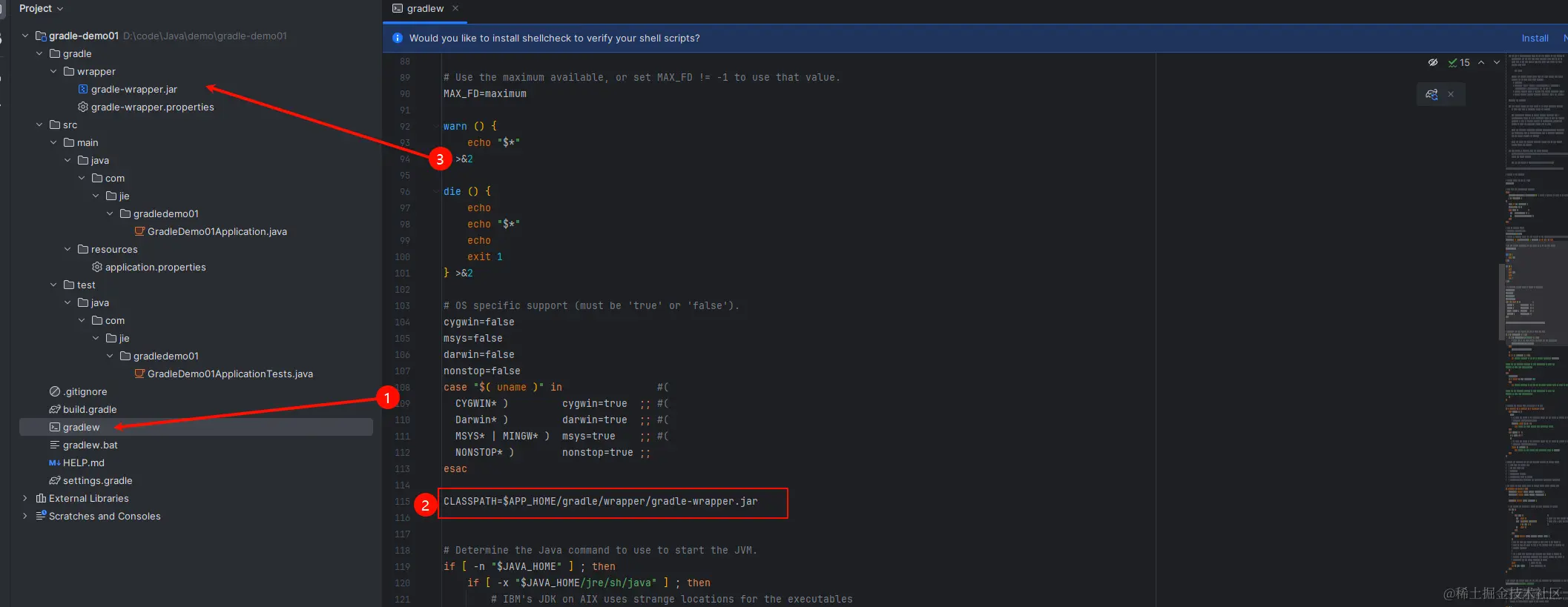Close the Gradle sync floating popup
The height and width of the screenshot is (607, 1568).
1451,94
